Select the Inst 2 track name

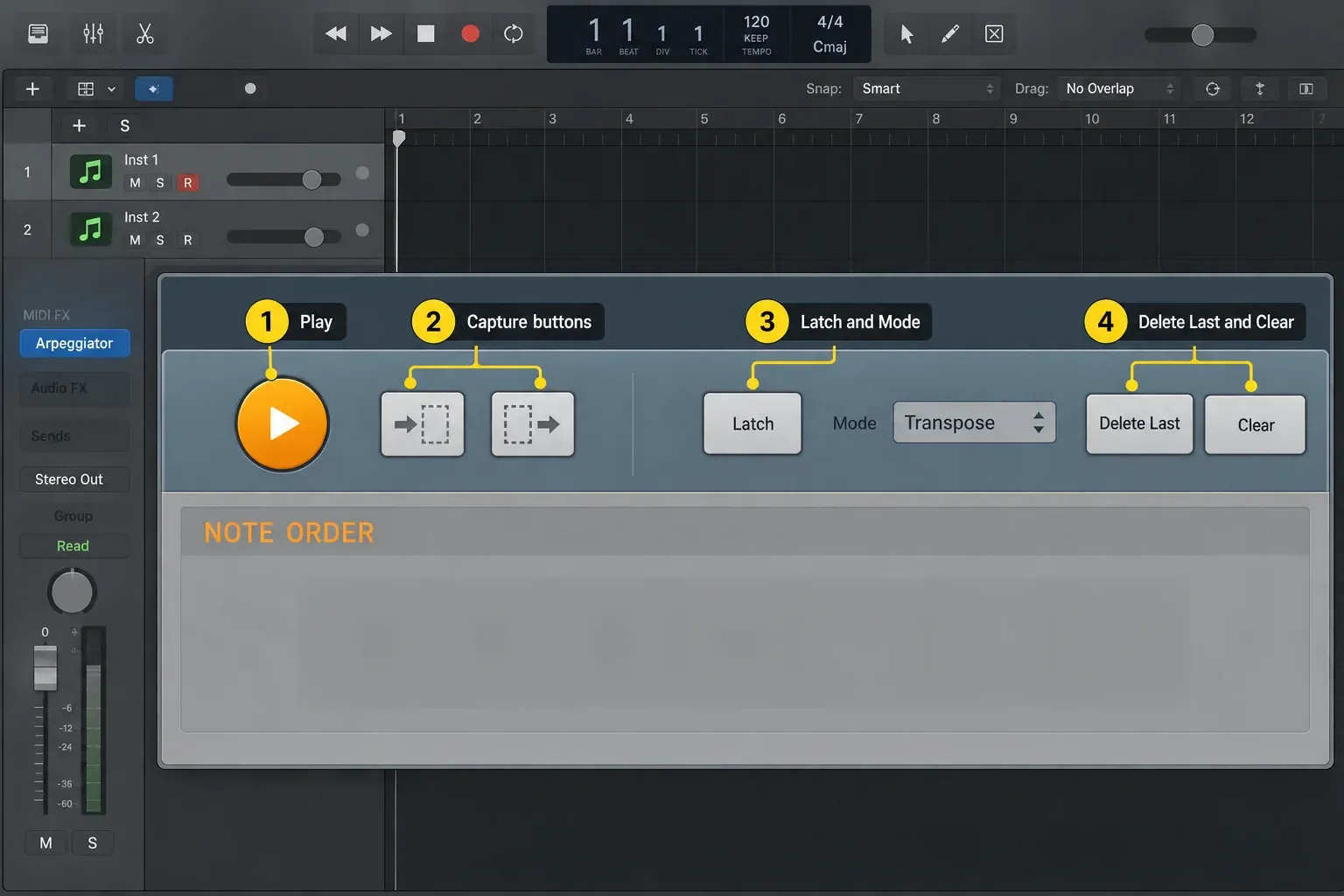pyautogui.click(x=142, y=217)
